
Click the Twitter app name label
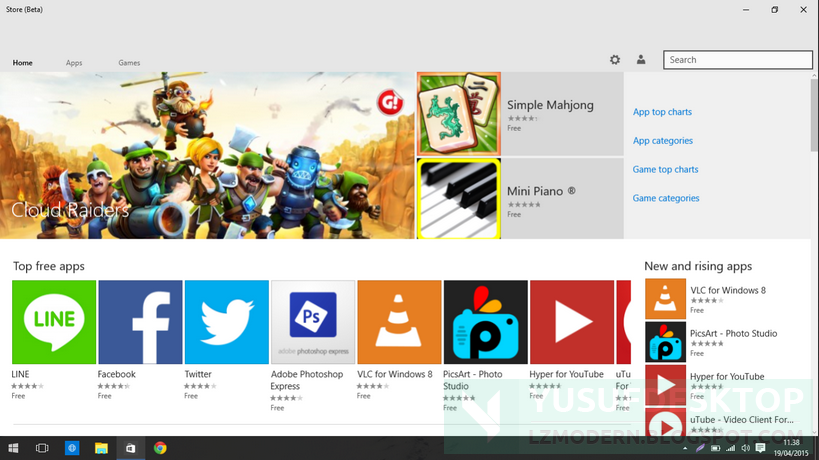pyautogui.click(x=198, y=374)
